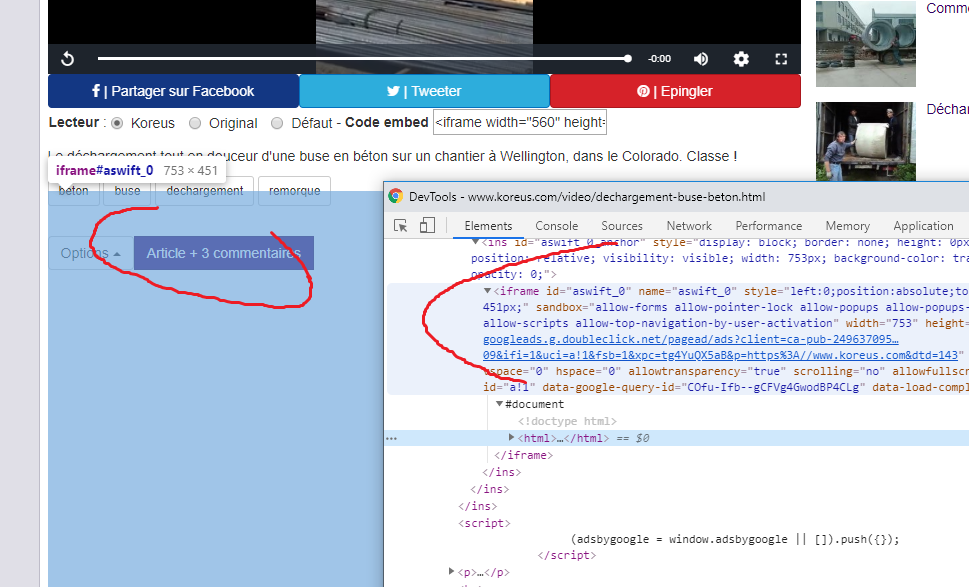Click the video replay icon
This screenshot has height=587, width=971.
pos(68,59)
